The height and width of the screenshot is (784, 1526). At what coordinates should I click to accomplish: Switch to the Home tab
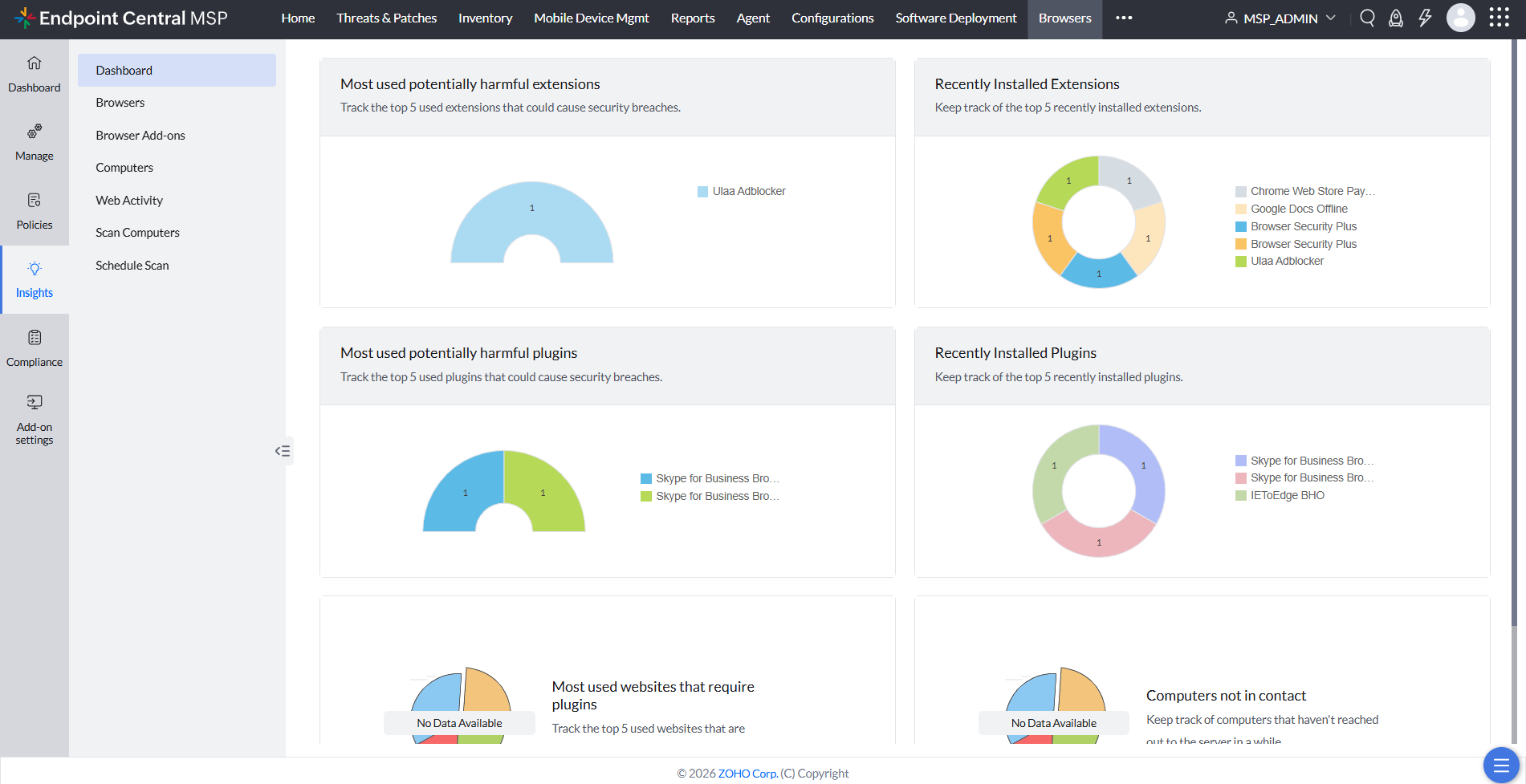click(298, 18)
